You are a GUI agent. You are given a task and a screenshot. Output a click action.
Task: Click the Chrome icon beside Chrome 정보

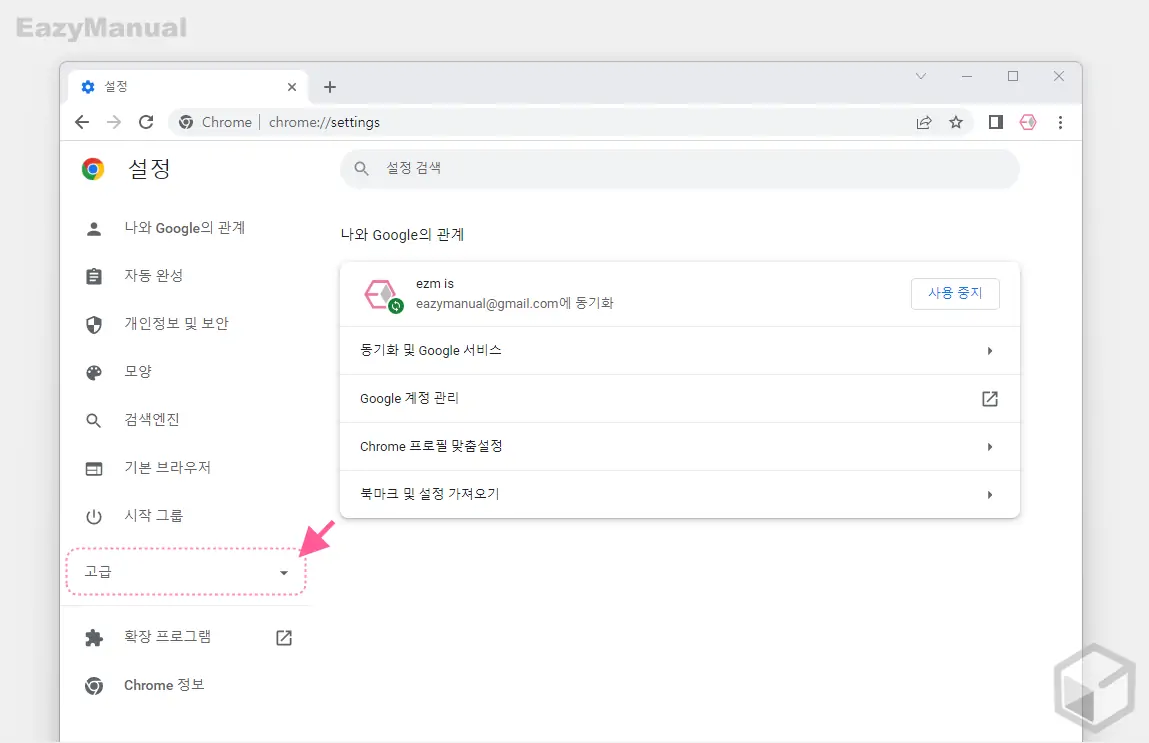pos(94,686)
